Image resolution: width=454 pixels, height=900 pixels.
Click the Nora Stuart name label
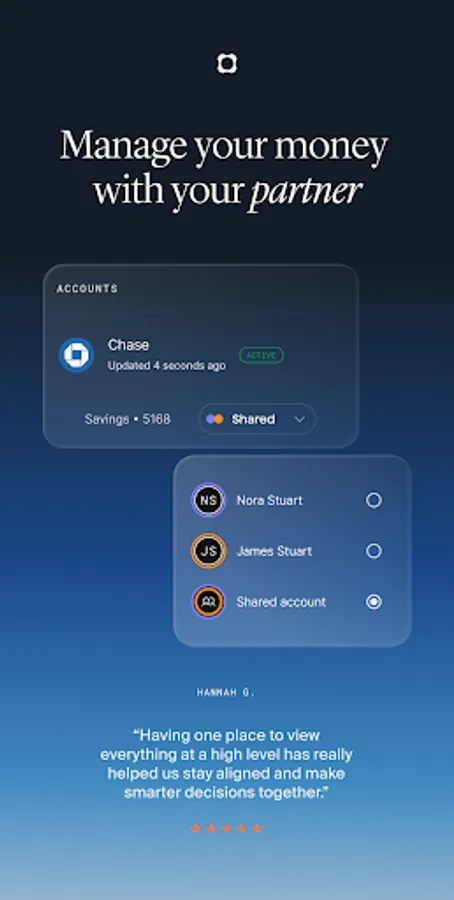tap(270, 500)
